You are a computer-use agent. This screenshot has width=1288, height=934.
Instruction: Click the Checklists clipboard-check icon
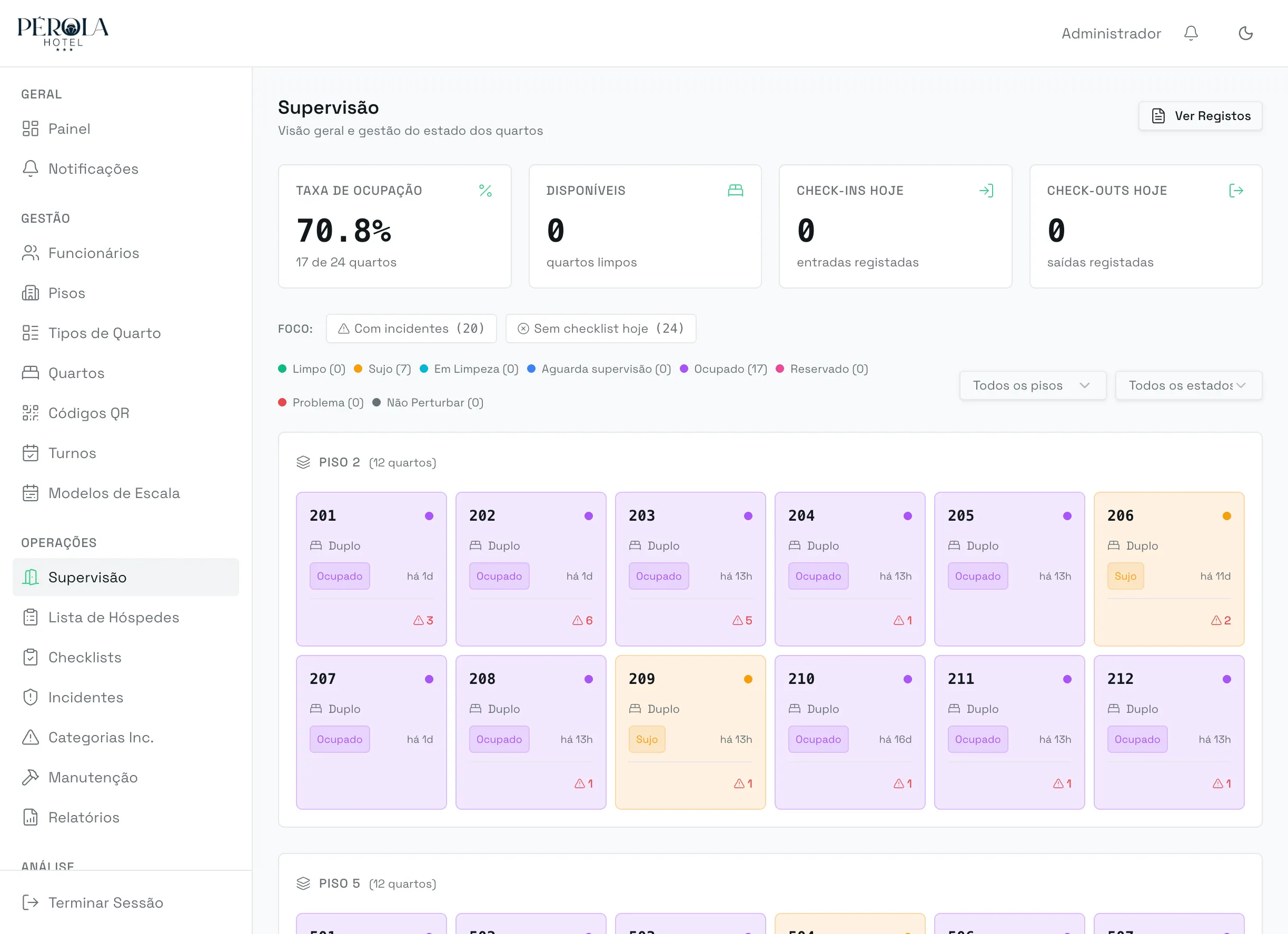click(30, 658)
